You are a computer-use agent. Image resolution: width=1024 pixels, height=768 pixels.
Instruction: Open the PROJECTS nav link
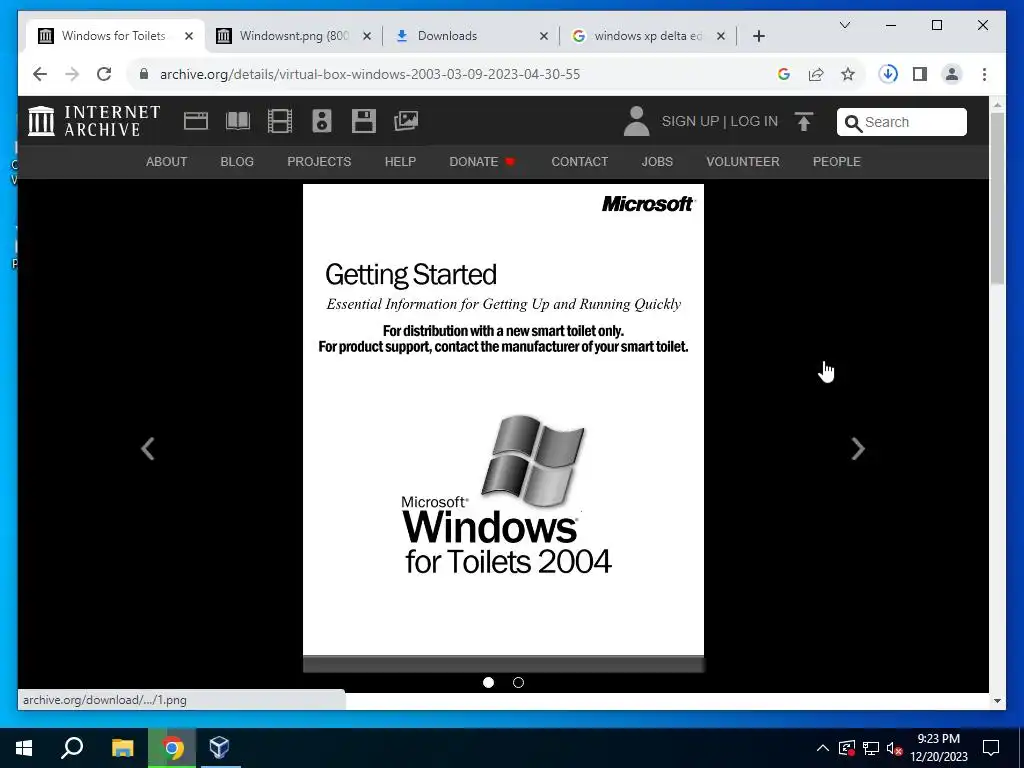click(319, 161)
